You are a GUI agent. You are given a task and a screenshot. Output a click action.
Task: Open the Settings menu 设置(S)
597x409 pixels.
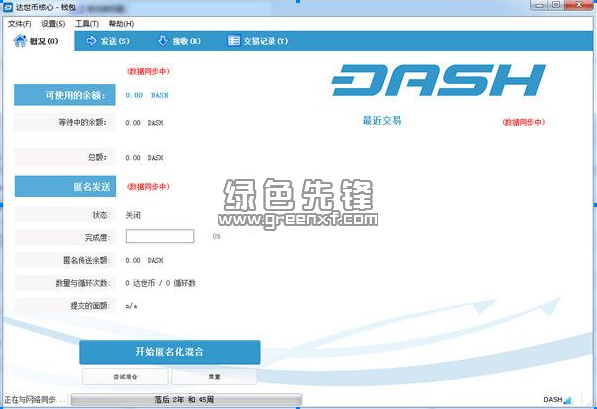[x=53, y=24]
